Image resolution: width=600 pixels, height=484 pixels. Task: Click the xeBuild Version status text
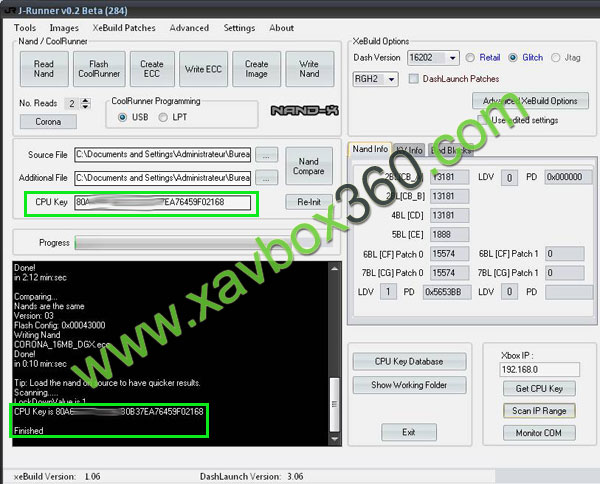tap(57, 477)
